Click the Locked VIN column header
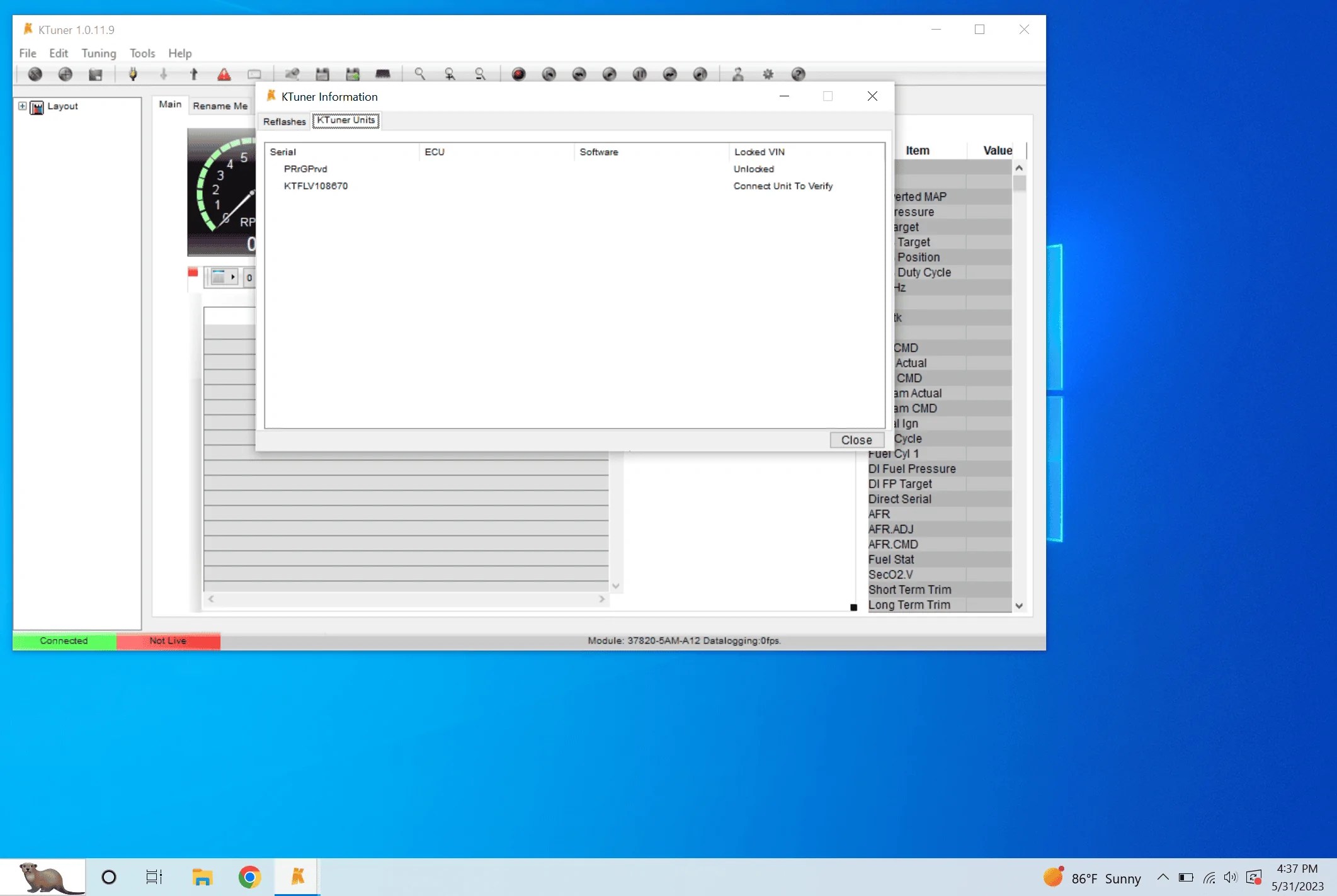This screenshot has width=1337, height=896. pos(759,152)
